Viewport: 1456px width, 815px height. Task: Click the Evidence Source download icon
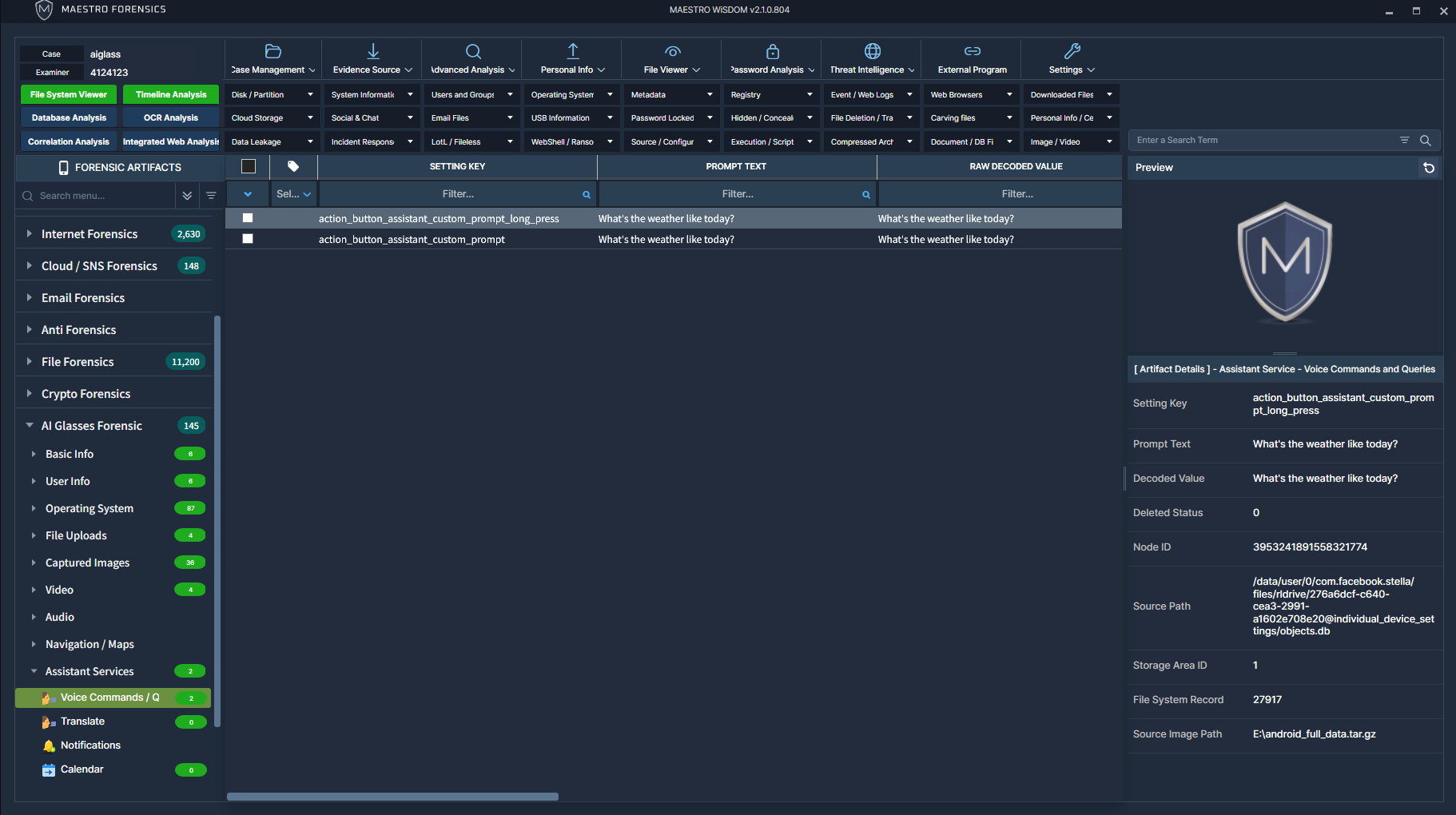coord(373,51)
